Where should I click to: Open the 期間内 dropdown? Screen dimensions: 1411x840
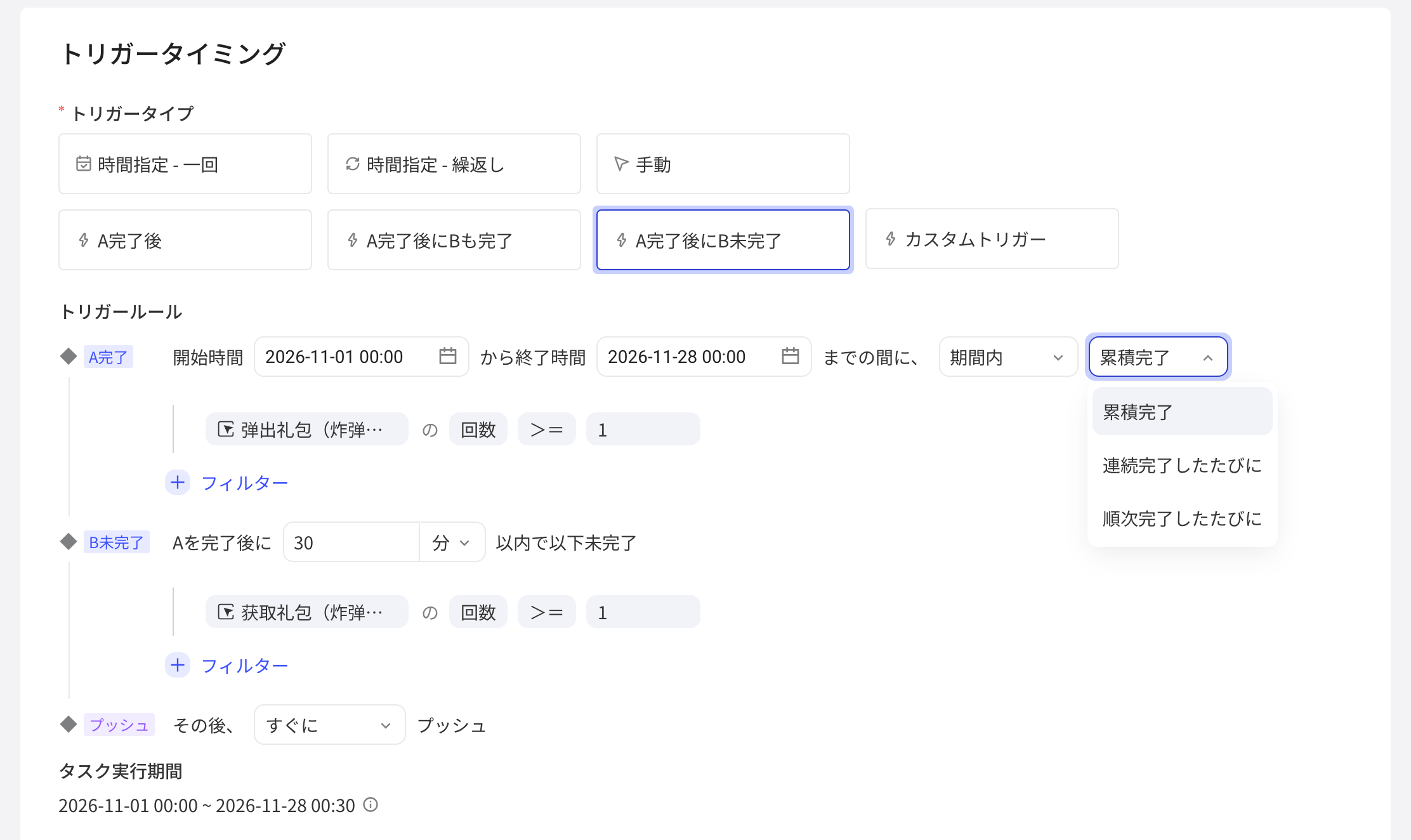click(x=1009, y=357)
